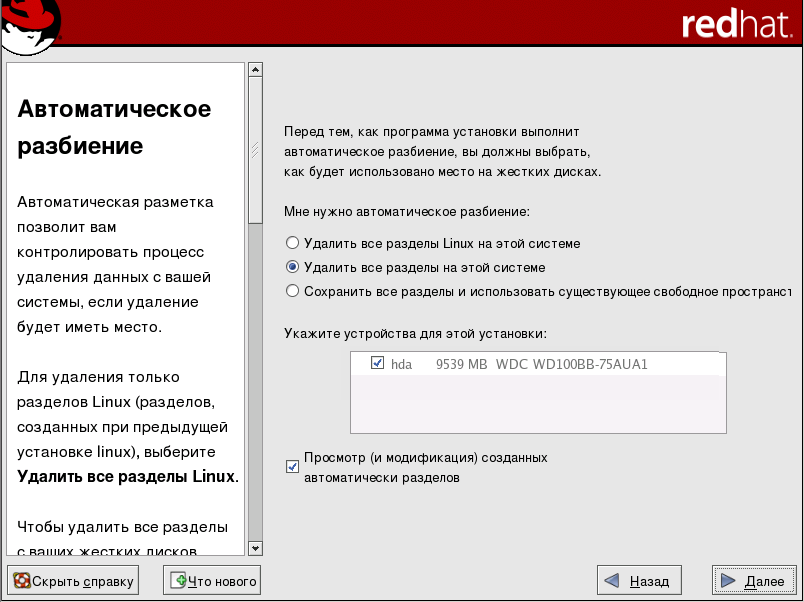Click the redhat wordmark logo in the header
Image resolution: width=804 pixels, height=602 pixels.
[735, 25]
